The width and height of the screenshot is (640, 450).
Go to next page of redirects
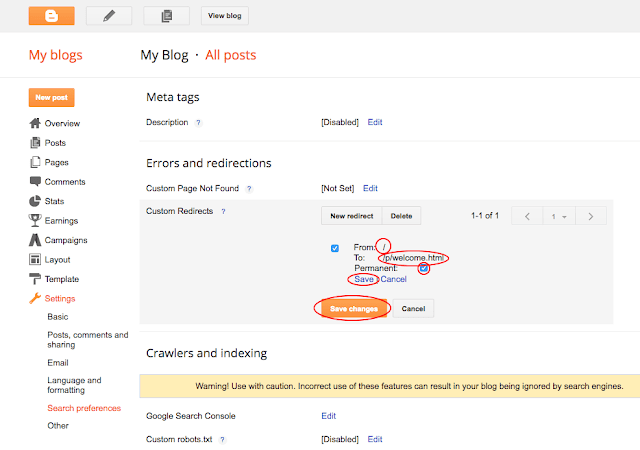(x=591, y=216)
